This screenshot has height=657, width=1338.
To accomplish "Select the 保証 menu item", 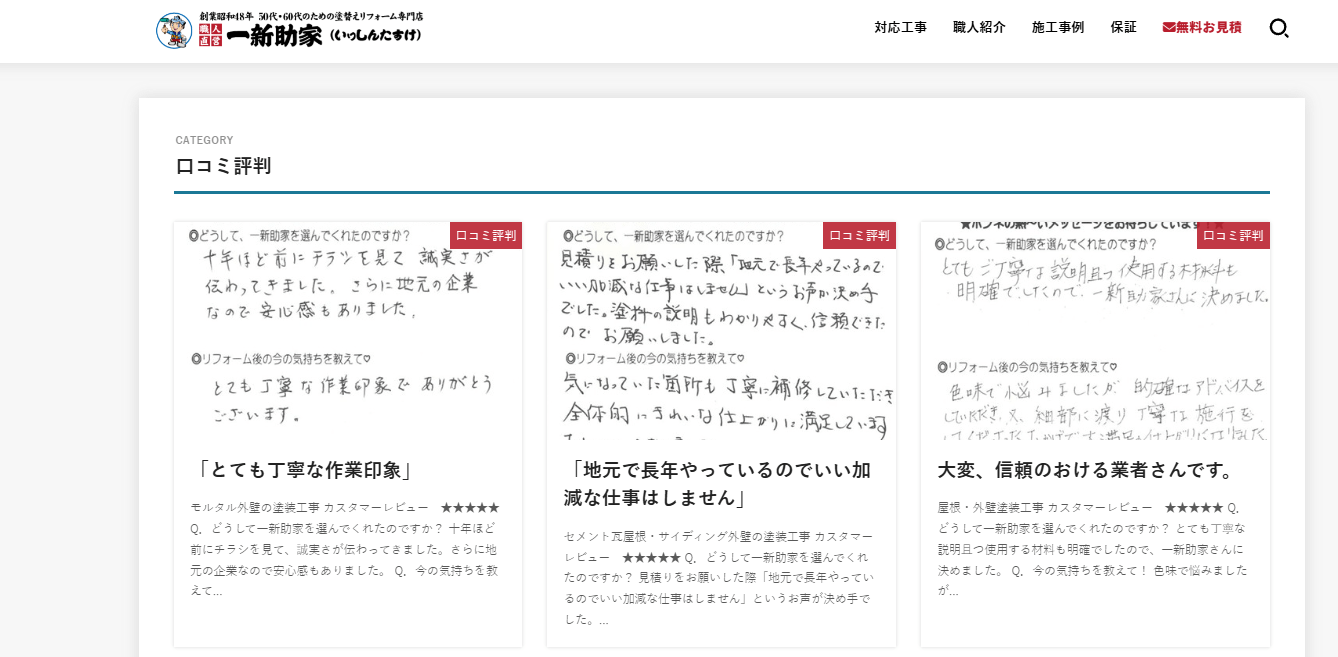I will (1123, 28).
